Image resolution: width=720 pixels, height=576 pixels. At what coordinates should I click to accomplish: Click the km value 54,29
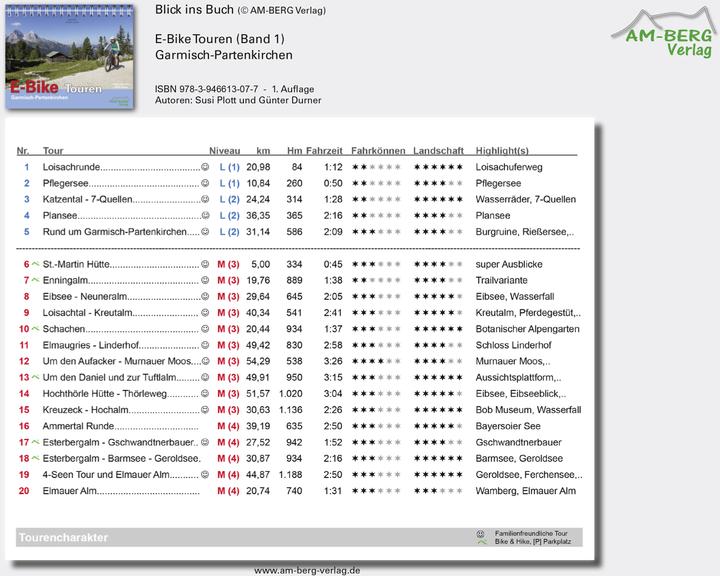(x=258, y=361)
